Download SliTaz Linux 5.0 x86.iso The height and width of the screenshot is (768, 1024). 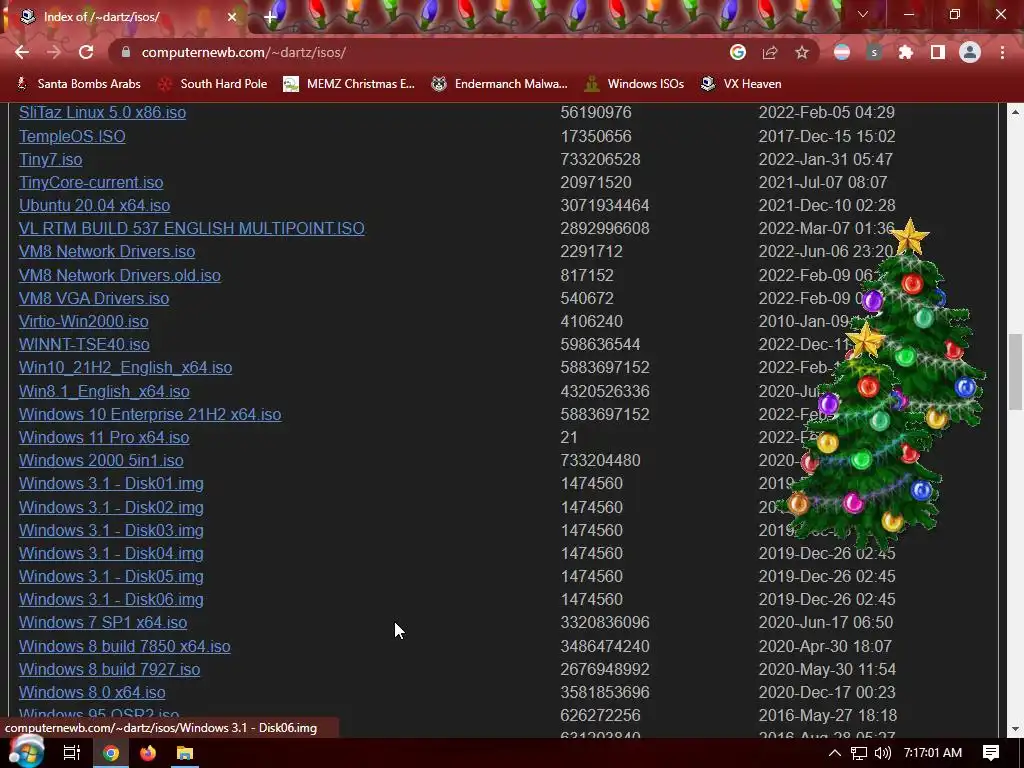pyautogui.click(x=103, y=112)
